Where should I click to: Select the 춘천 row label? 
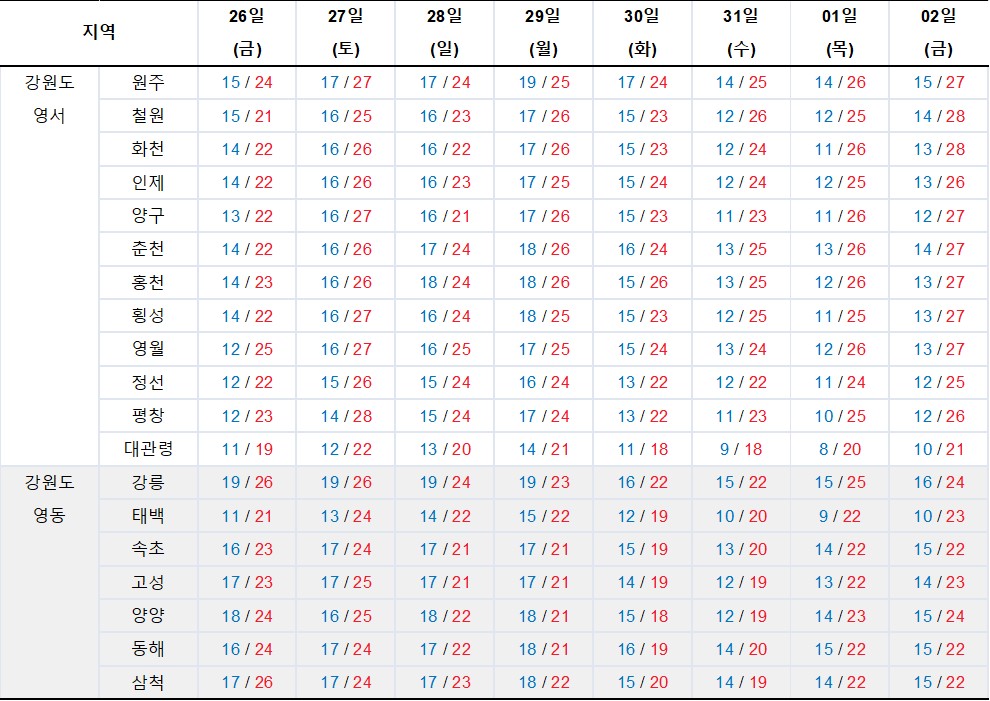pyautogui.click(x=148, y=249)
